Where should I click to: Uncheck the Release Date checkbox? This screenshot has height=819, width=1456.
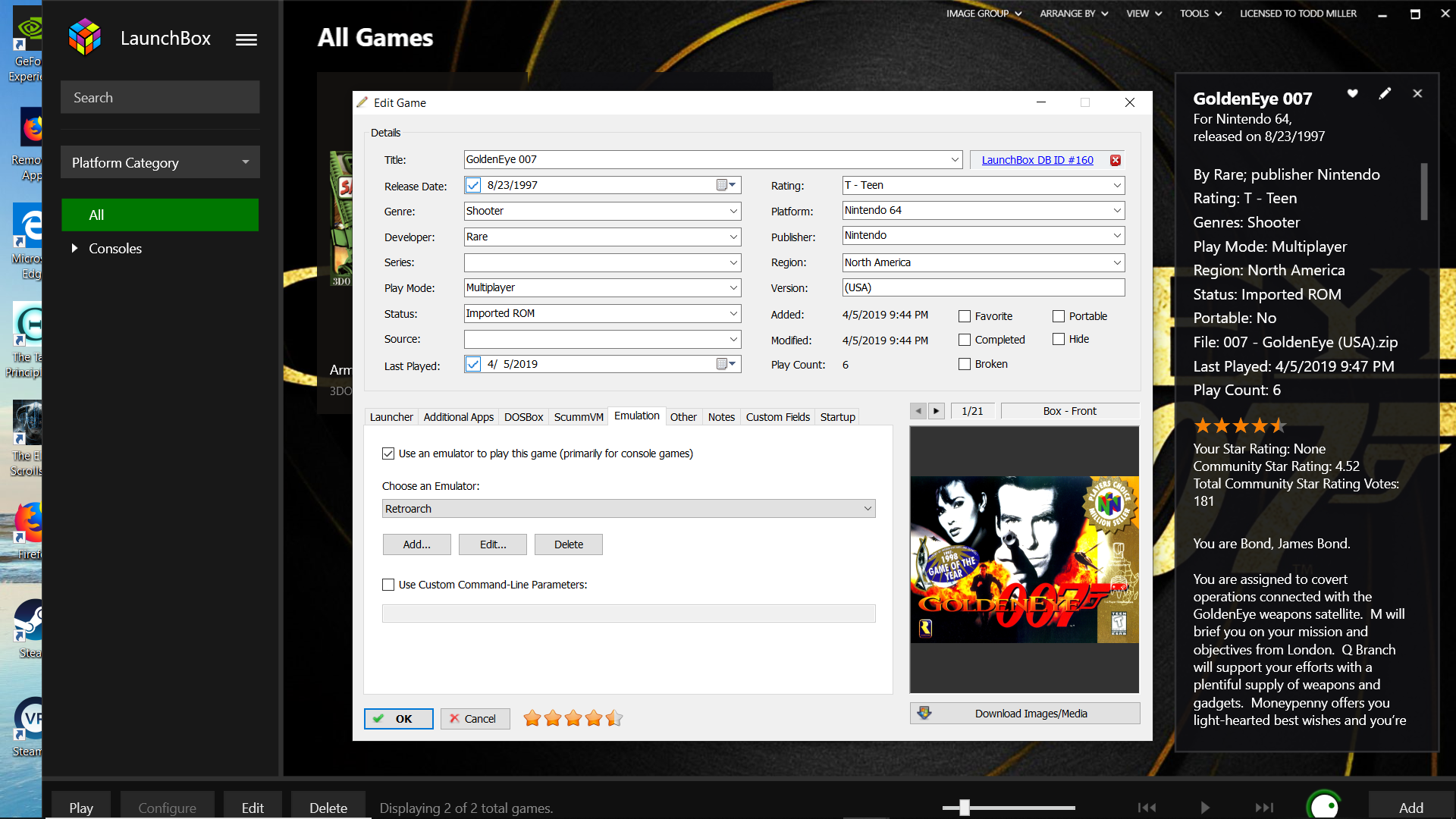tap(473, 185)
